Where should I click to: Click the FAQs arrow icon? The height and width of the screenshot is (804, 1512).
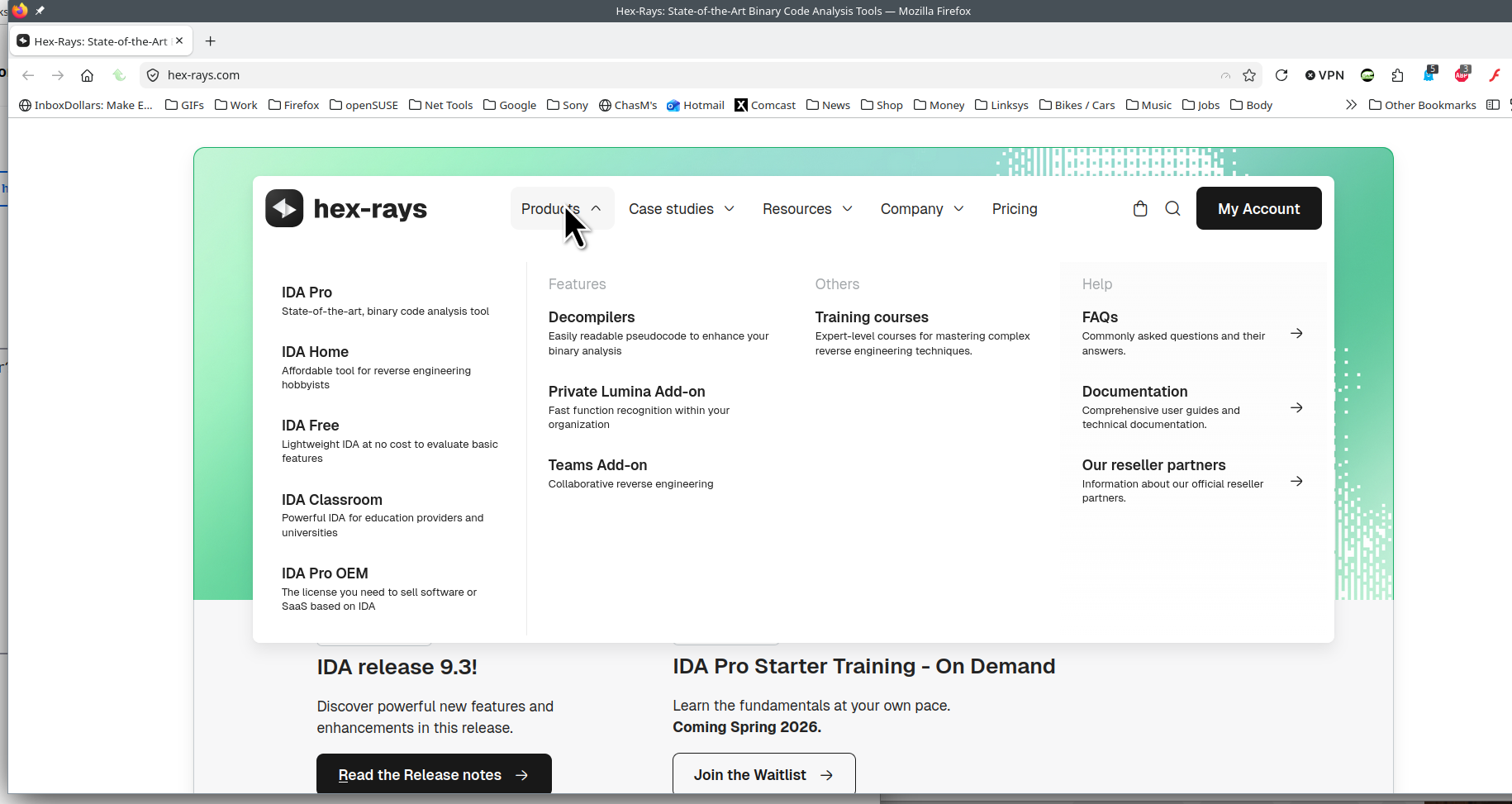pos(1296,333)
